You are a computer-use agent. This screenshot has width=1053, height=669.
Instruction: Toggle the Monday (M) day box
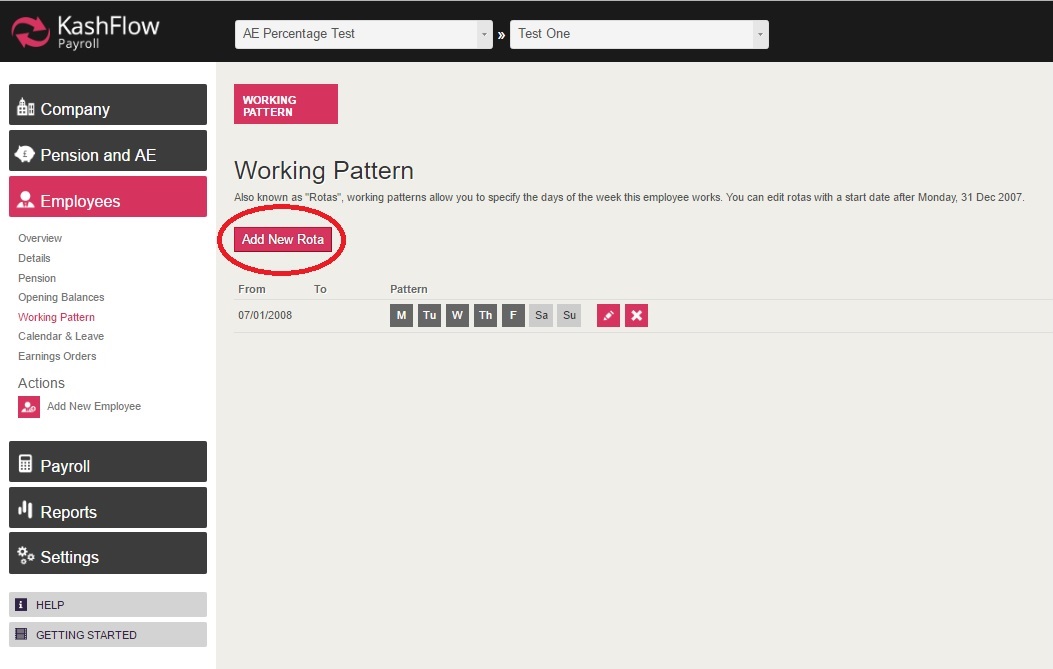coord(401,316)
